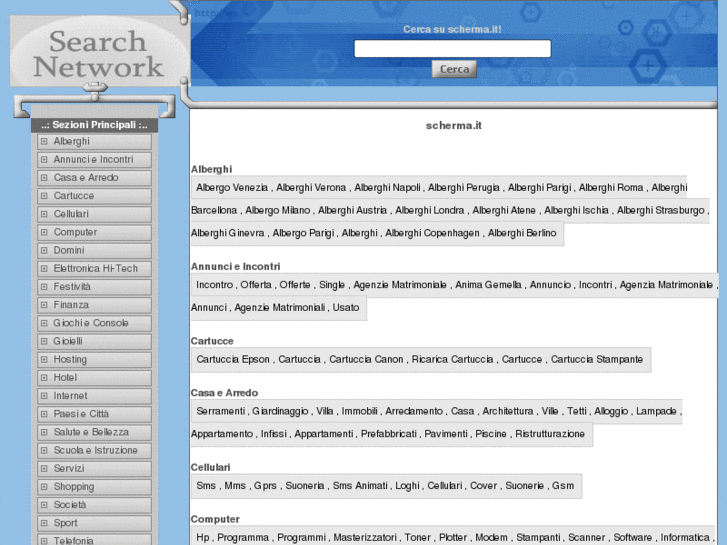Follow the Giardinaggio link
Viewport: 727px width, 545px height.
pos(280,411)
